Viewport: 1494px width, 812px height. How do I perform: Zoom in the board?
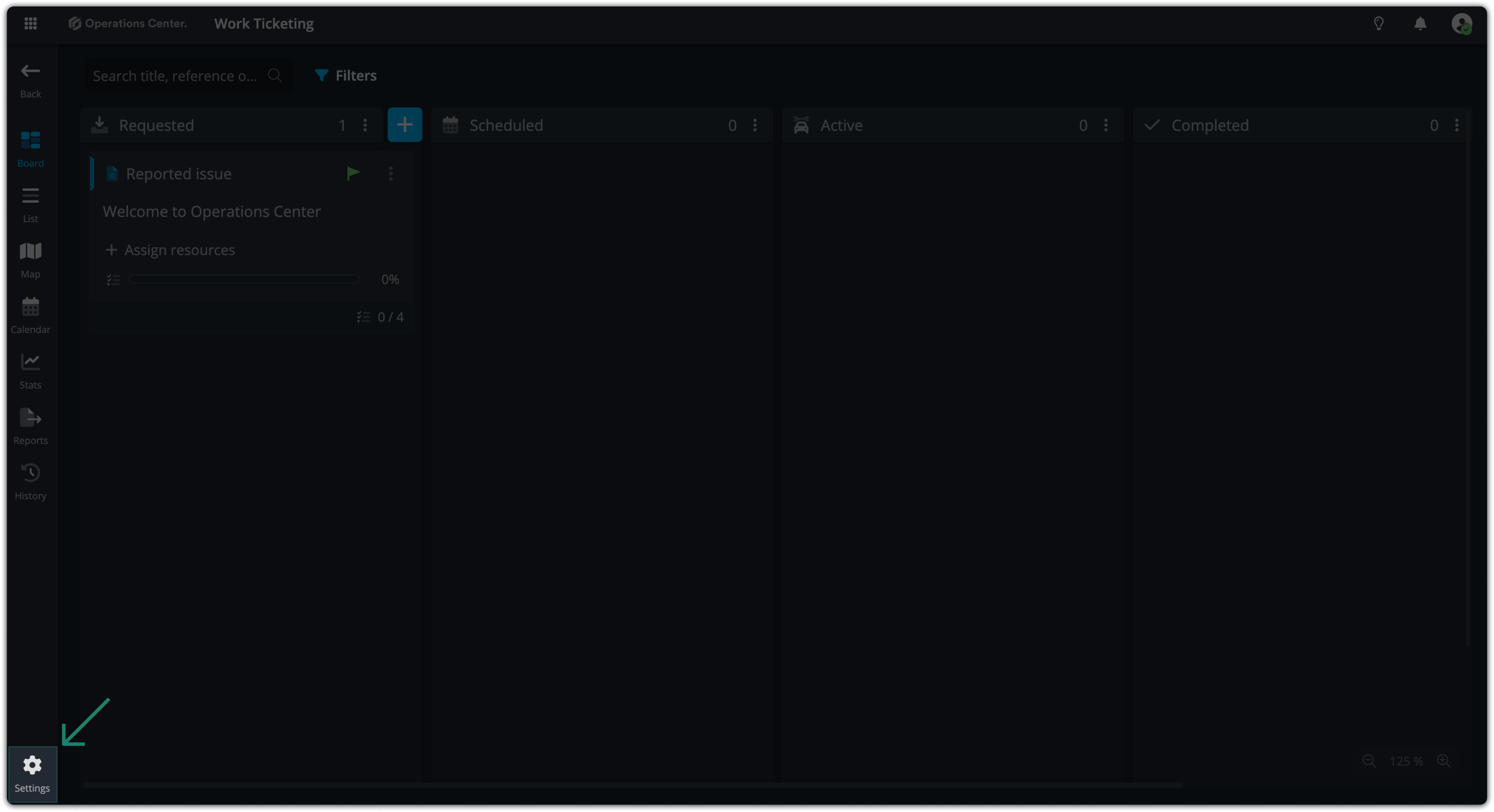[1443, 761]
